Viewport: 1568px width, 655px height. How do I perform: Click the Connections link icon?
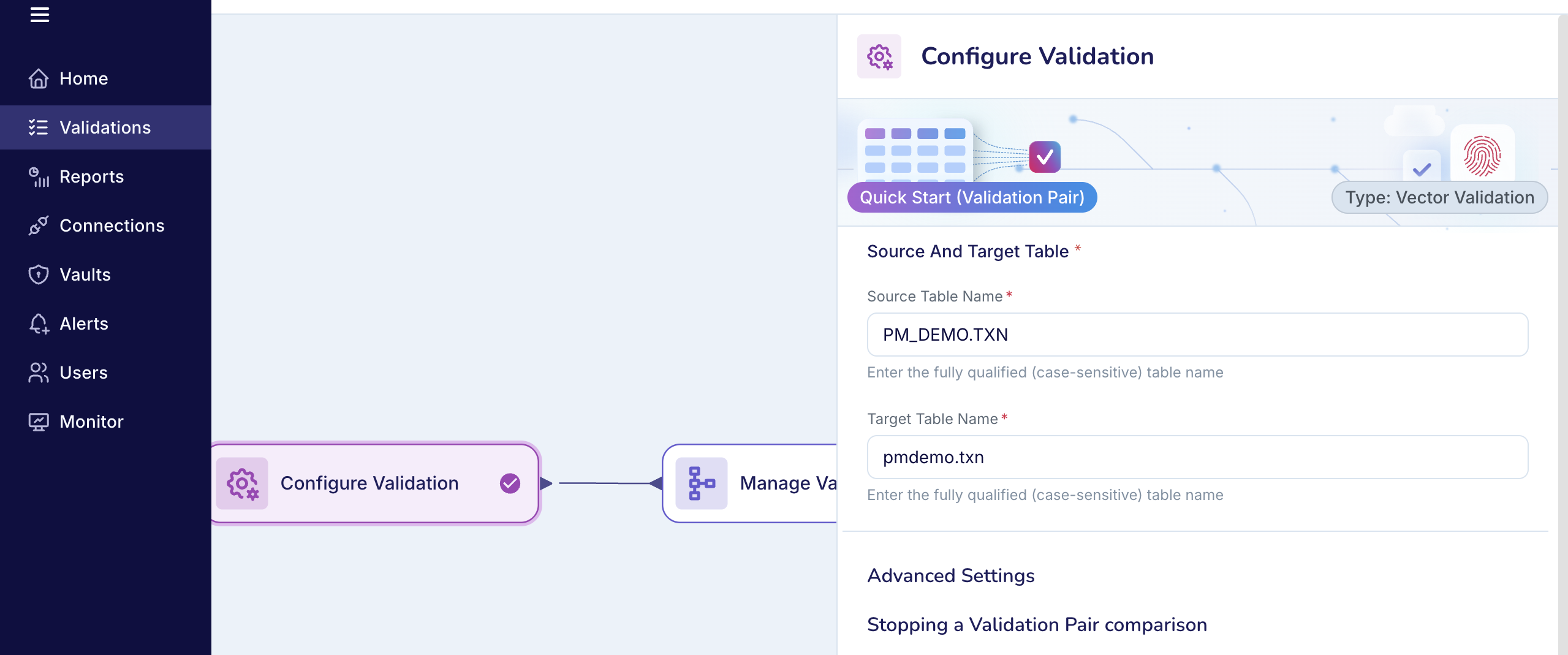(x=38, y=225)
